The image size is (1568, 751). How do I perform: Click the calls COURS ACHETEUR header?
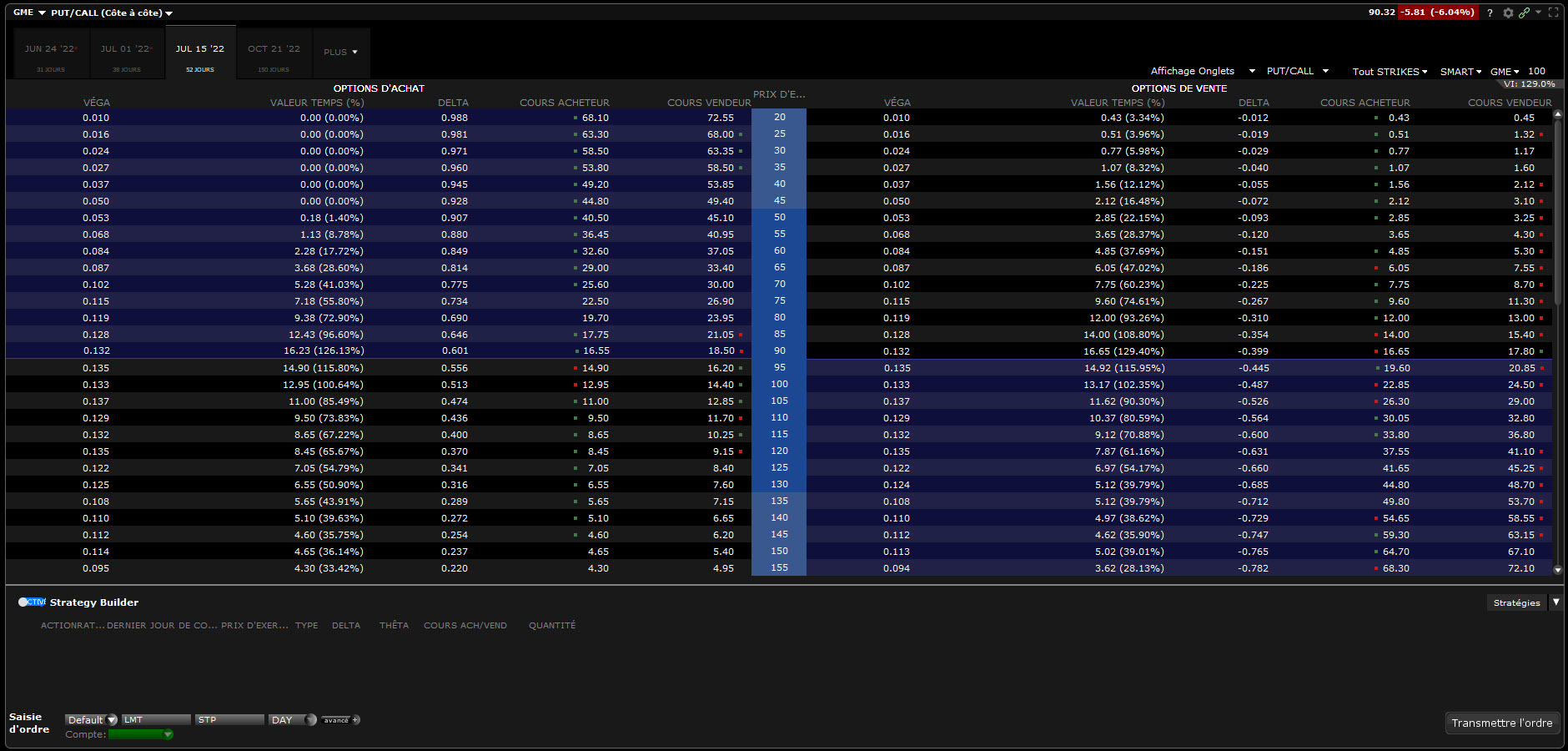pos(565,103)
